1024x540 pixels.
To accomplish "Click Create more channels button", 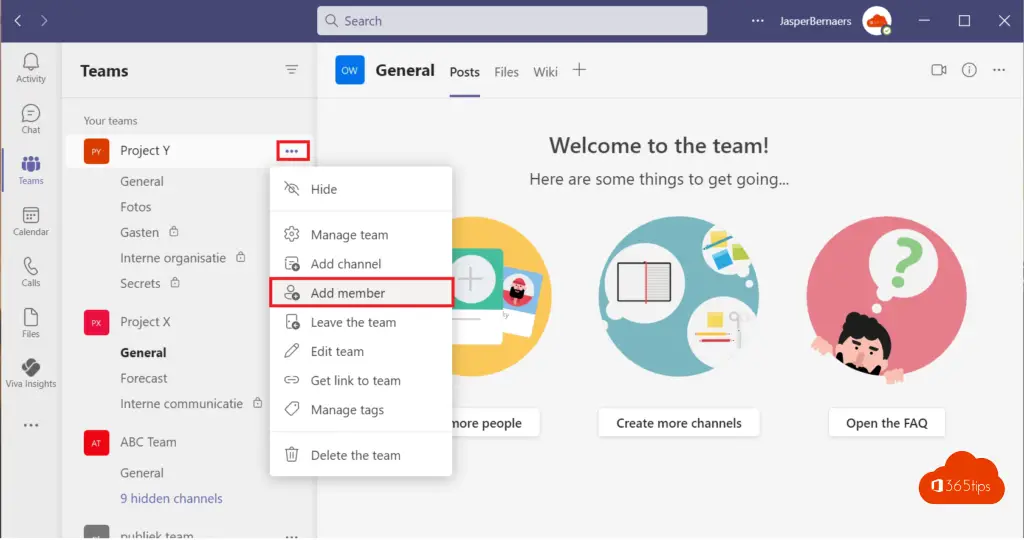I will tap(679, 423).
